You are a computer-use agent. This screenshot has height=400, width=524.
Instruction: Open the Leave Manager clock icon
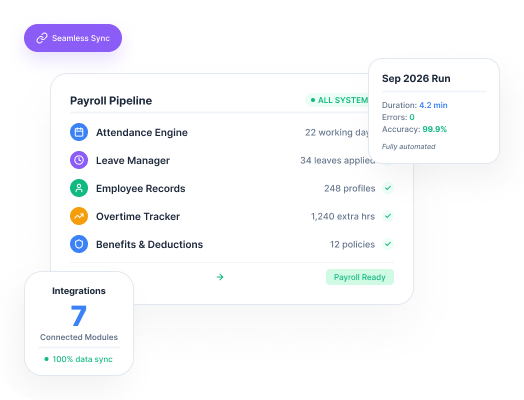(x=79, y=160)
